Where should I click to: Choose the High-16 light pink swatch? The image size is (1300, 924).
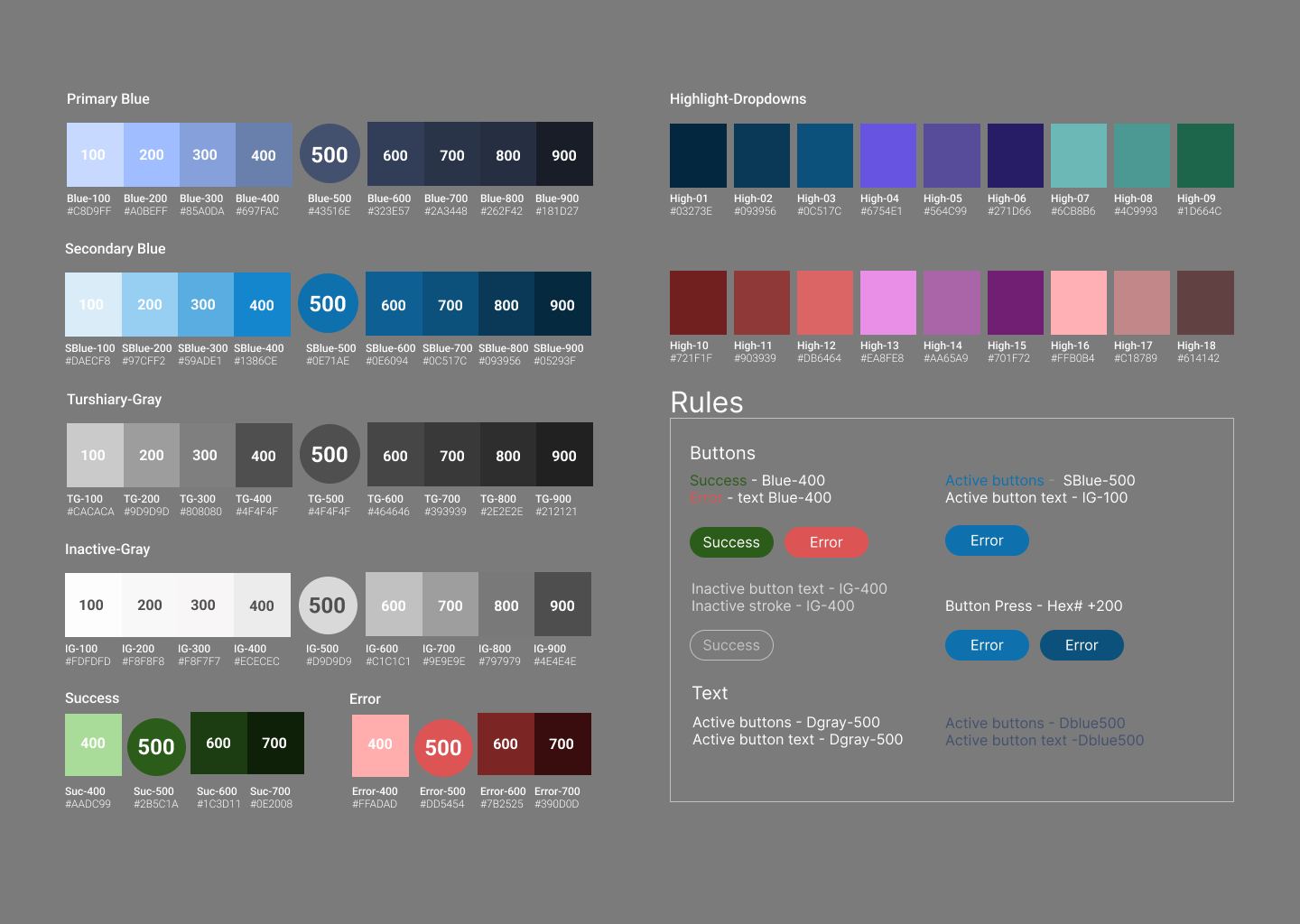pos(1079,302)
